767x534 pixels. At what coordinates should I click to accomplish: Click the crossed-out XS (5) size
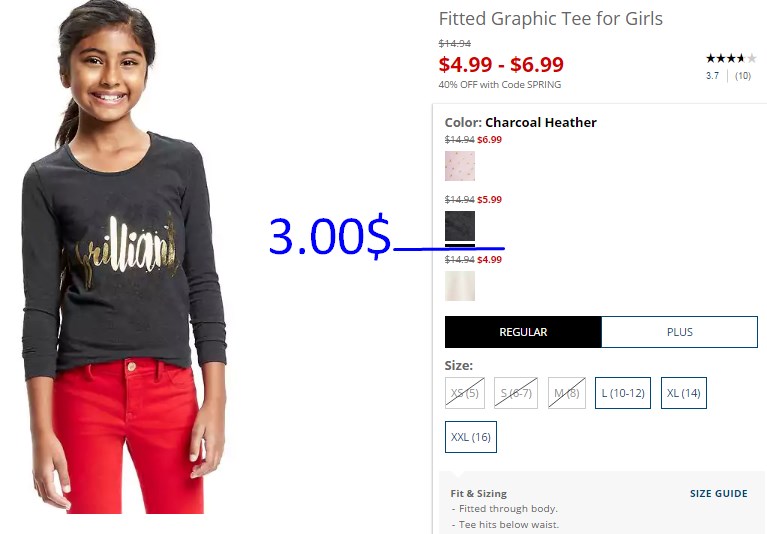tap(465, 393)
